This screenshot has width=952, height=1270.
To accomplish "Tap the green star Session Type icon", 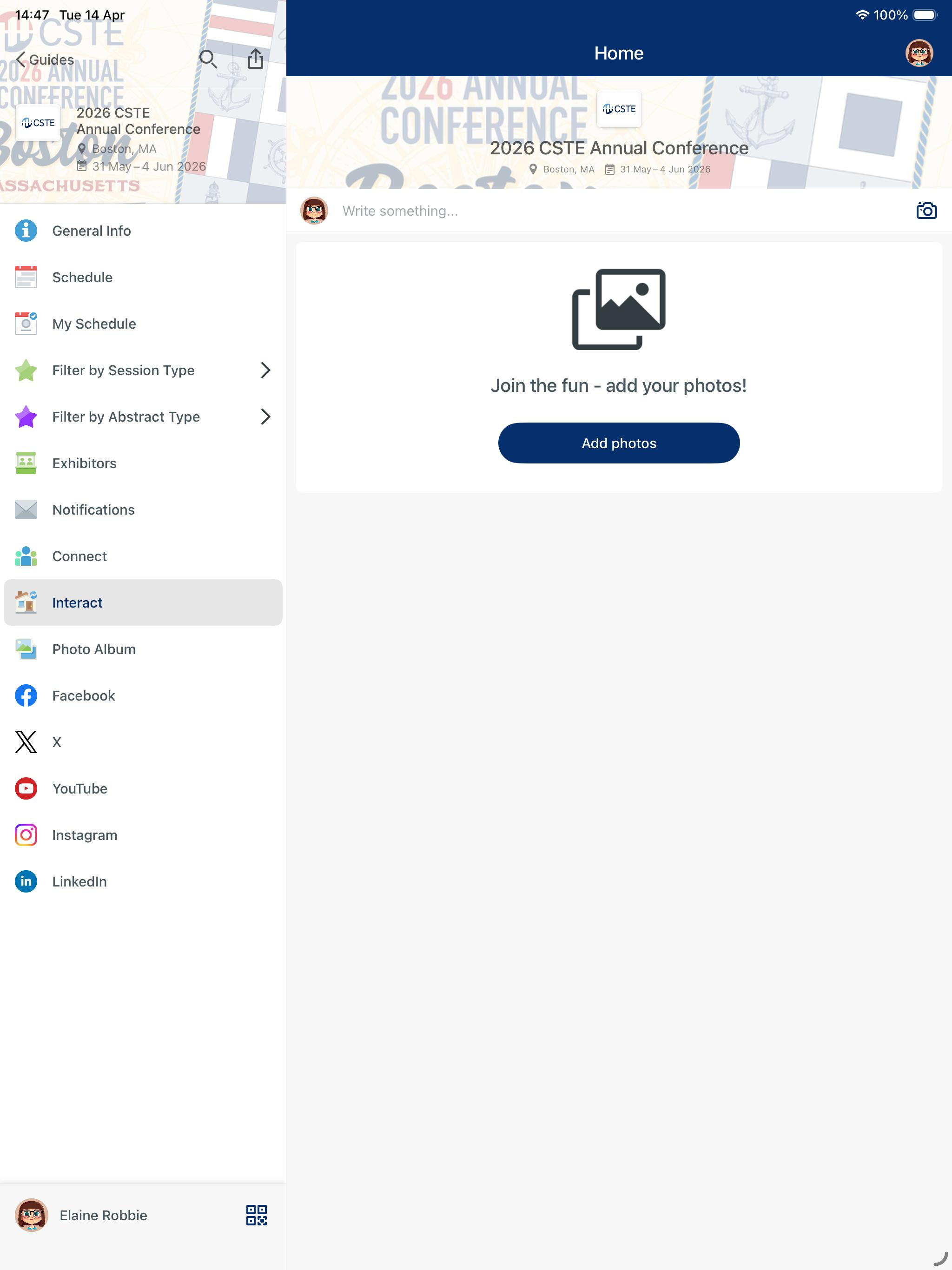I will coord(26,370).
